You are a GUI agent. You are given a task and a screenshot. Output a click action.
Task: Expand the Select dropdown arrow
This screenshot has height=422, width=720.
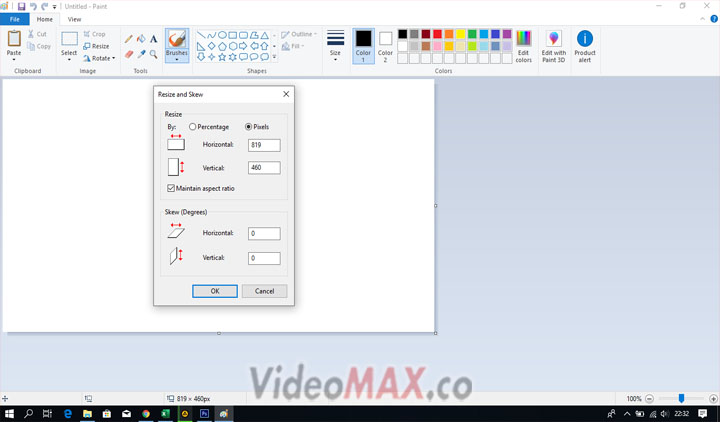point(69,60)
